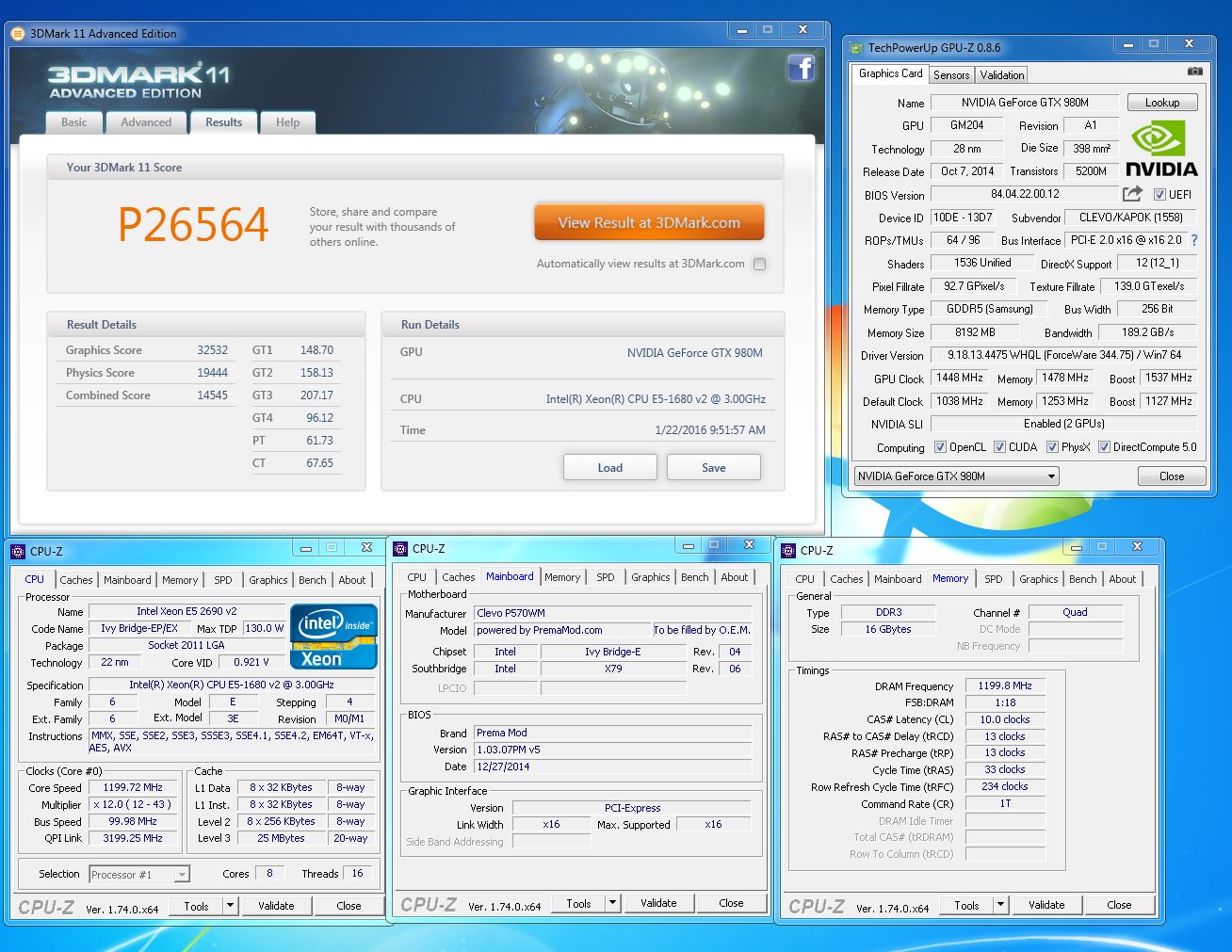Screen dimensions: 1232x952
Task: Click the 3DMark 11 title bar app icon
Action: pos(18,34)
